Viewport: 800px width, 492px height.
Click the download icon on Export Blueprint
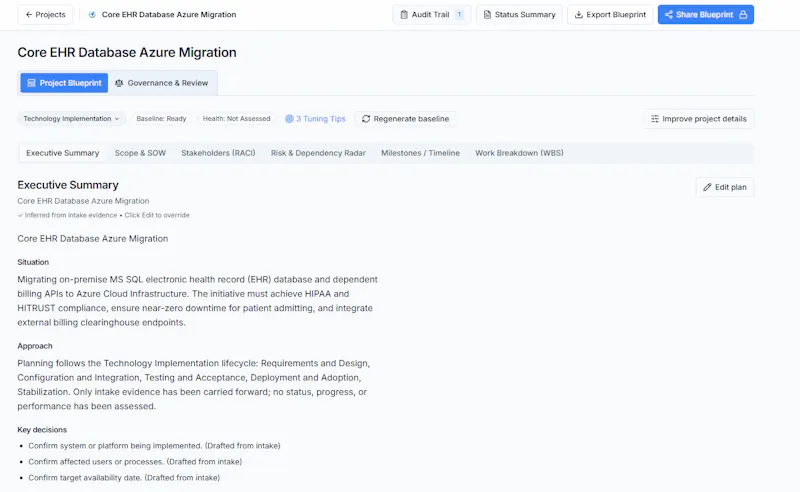coord(579,15)
